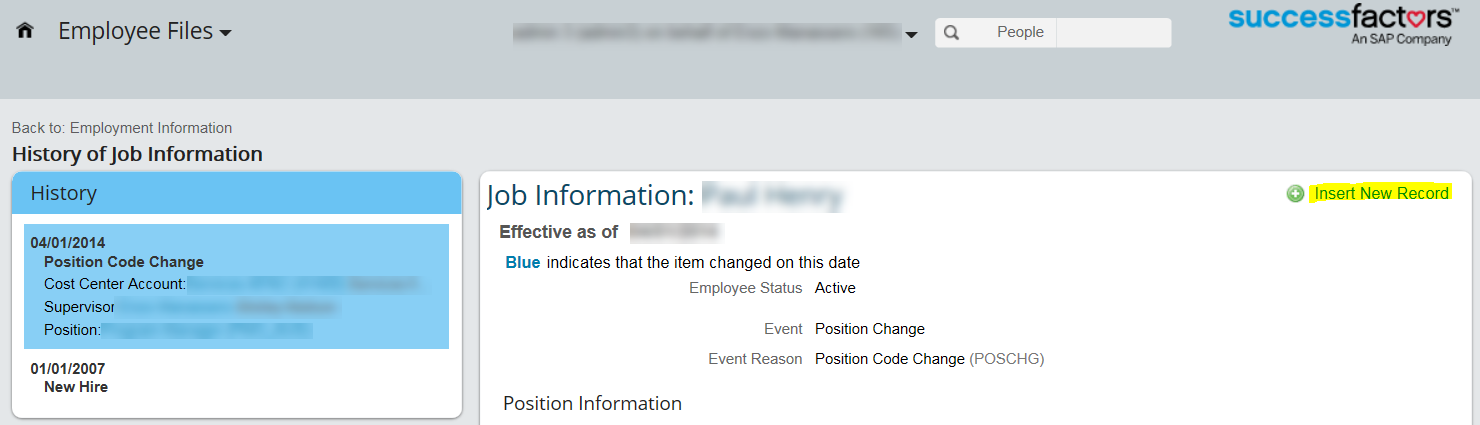Click the Position line in history record
1480x425 pixels.
tap(178, 329)
